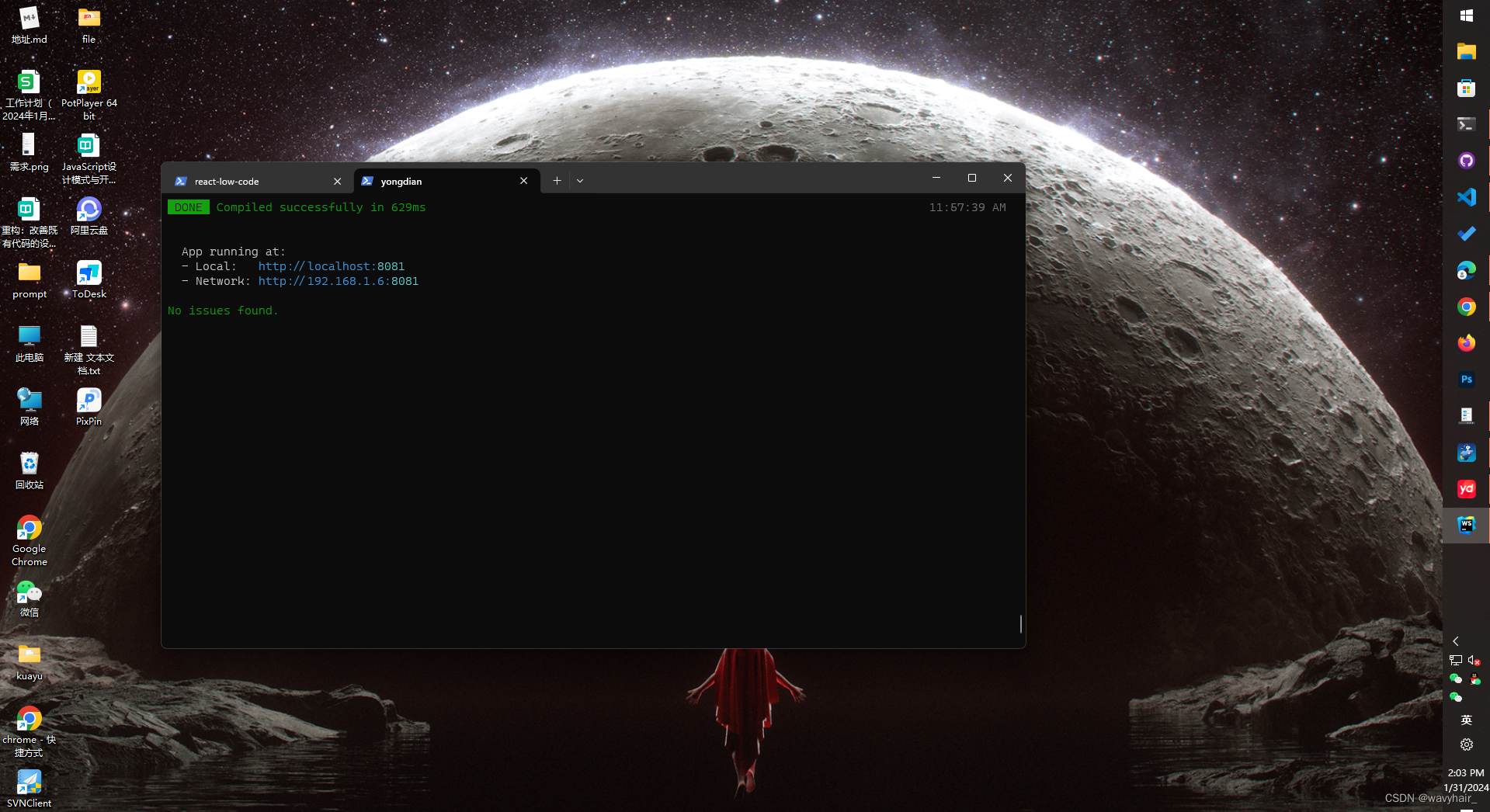1490x812 pixels.
Task: Toggle the 英 input language indicator
Action: [x=1466, y=720]
